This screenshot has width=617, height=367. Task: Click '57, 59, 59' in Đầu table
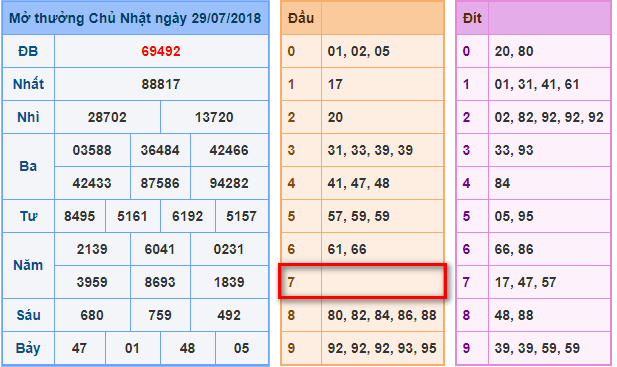pyautogui.click(x=359, y=216)
